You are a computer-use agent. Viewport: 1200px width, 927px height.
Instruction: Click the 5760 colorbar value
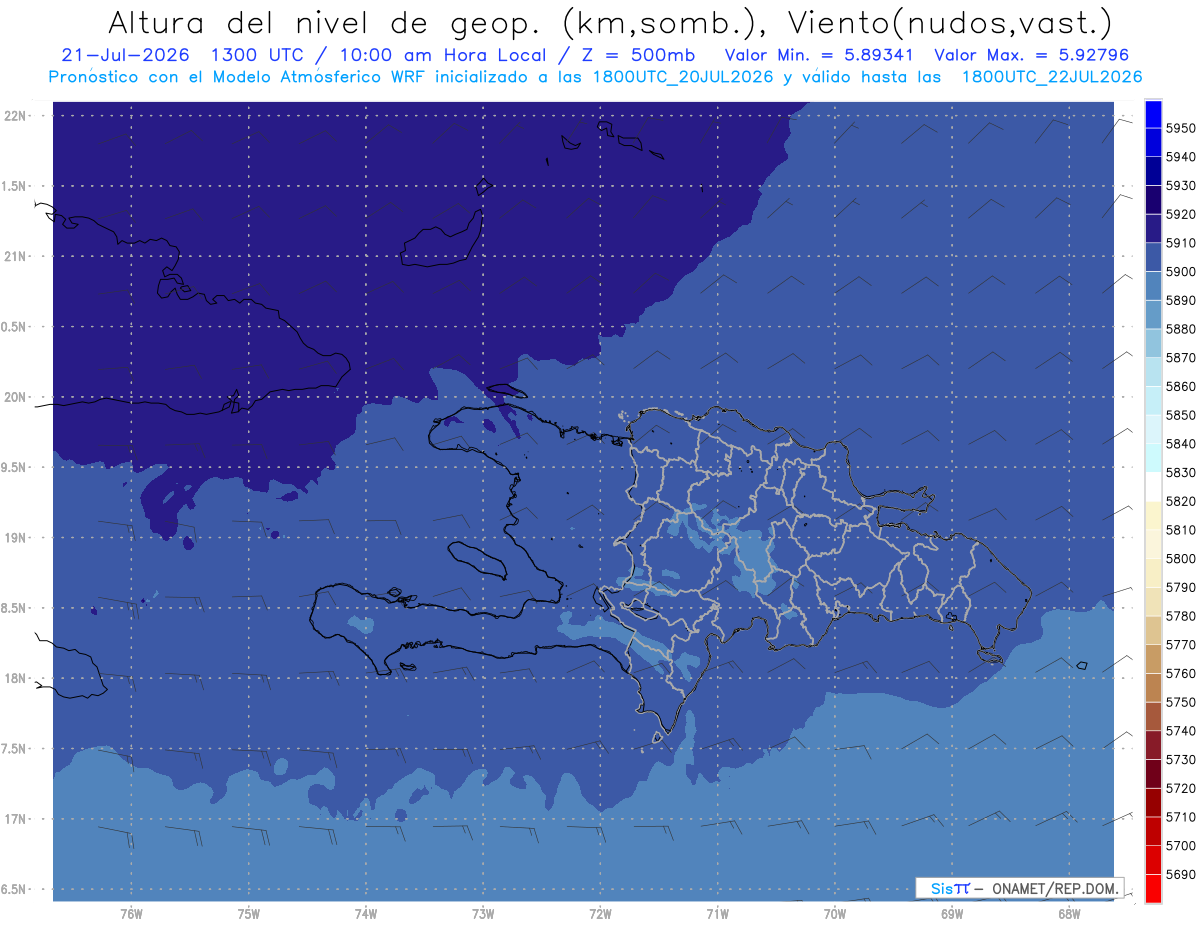[x=1180, y=673]
